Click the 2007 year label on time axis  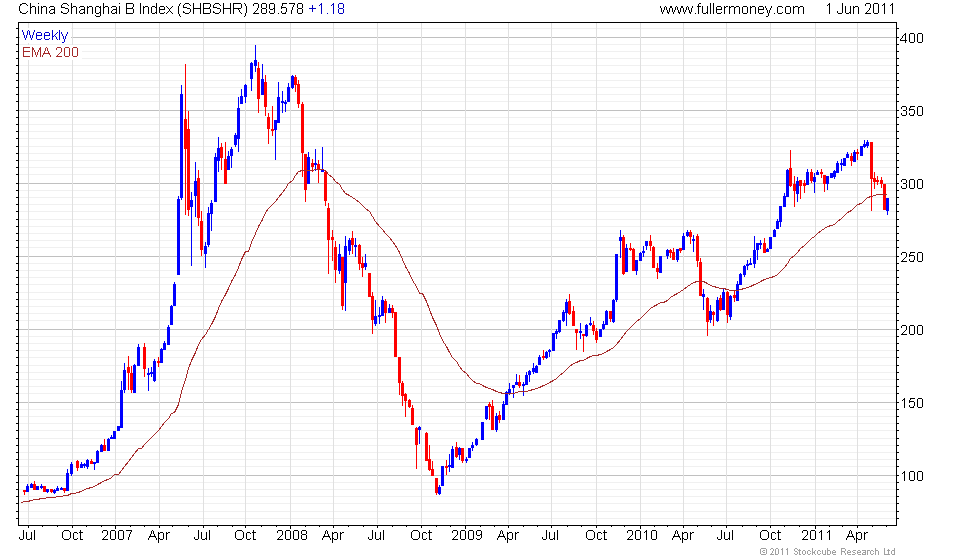(117, 536)
